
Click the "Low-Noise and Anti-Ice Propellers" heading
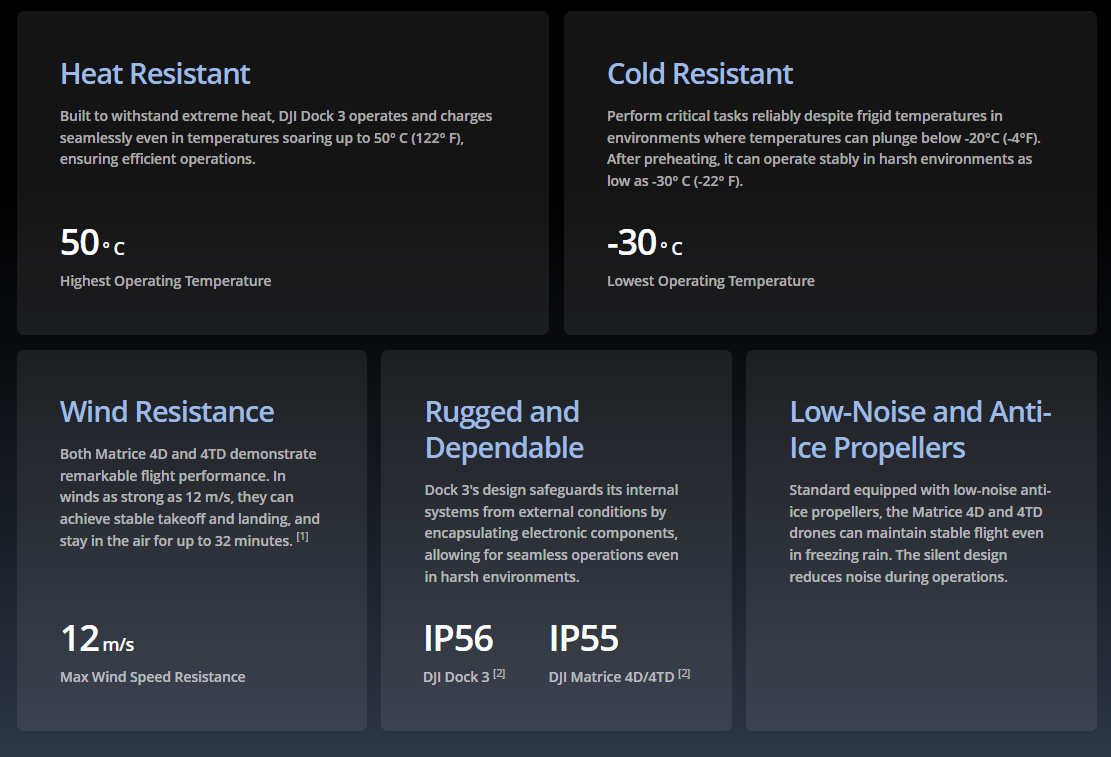click(920, 430)
